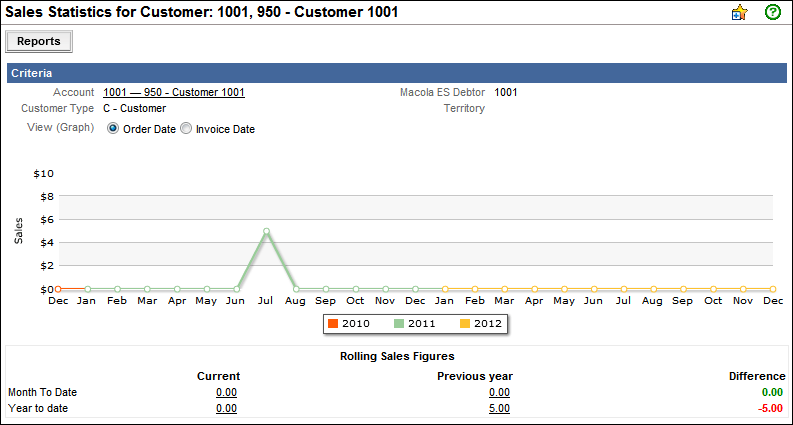The image size is (793, 425).
Task: Click the Macola ES Debtor value 1001
Action: pos(506,93)
